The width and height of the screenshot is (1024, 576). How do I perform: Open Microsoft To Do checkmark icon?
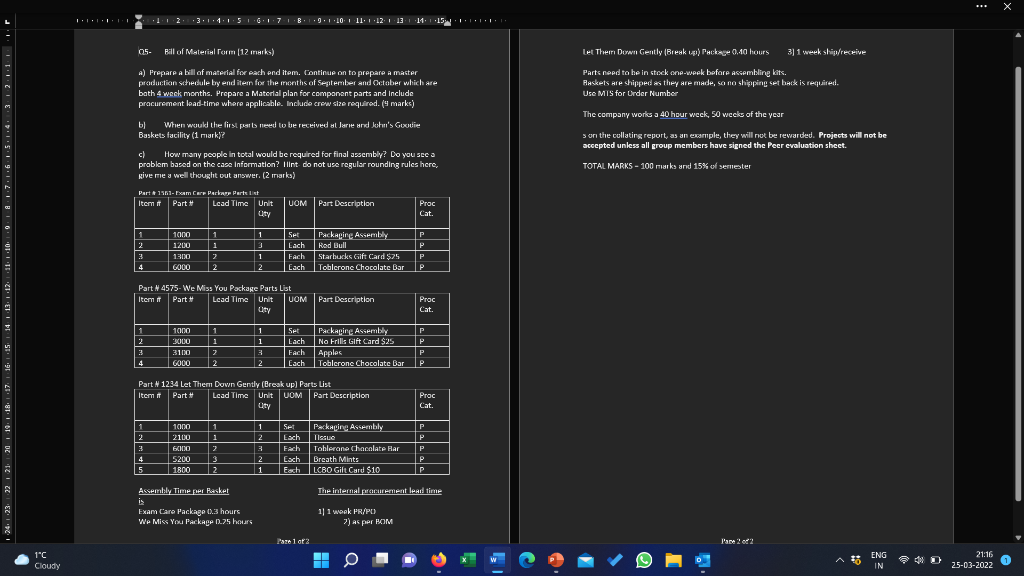point(615,560)
